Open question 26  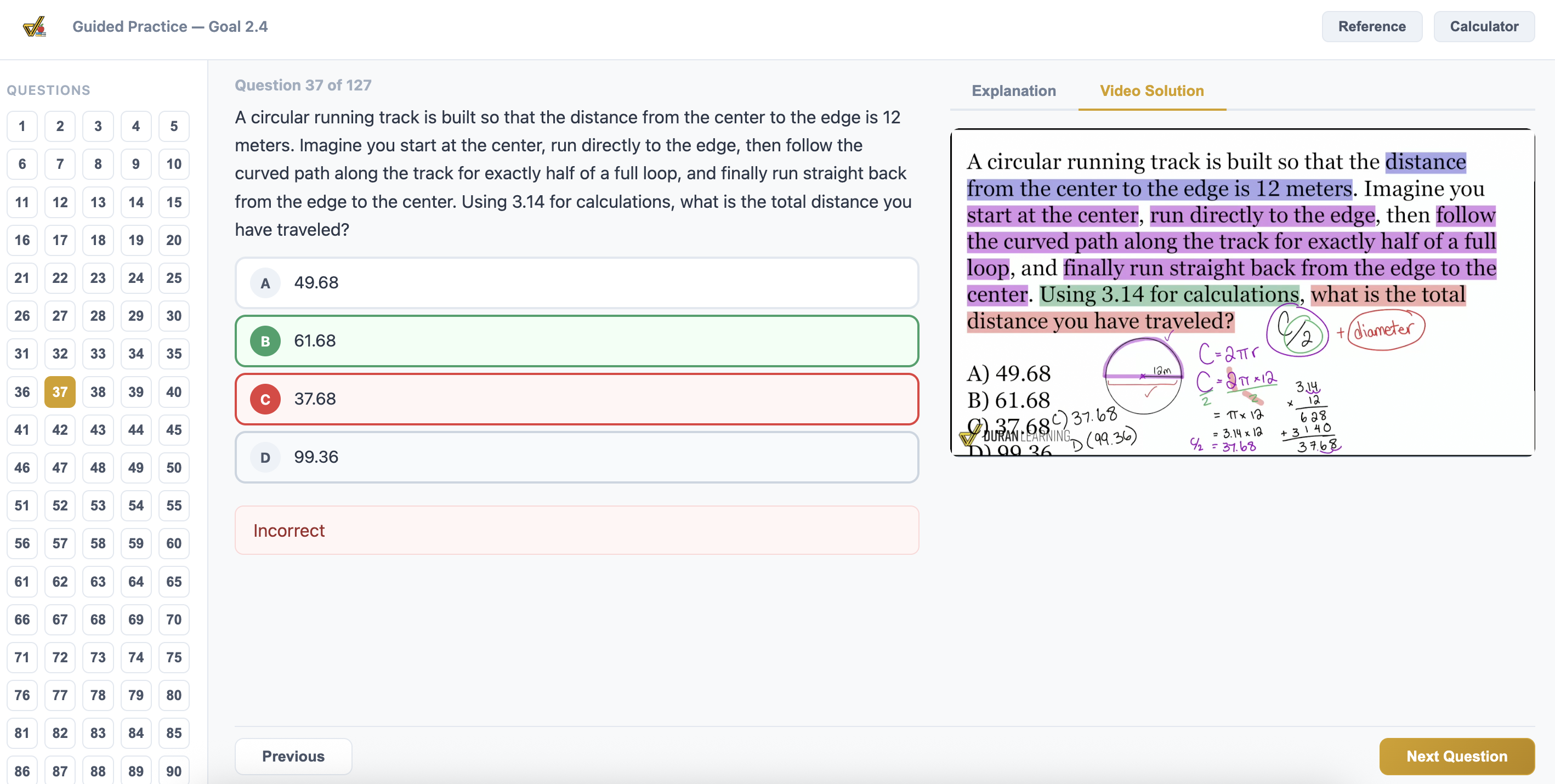coord(22,316)
